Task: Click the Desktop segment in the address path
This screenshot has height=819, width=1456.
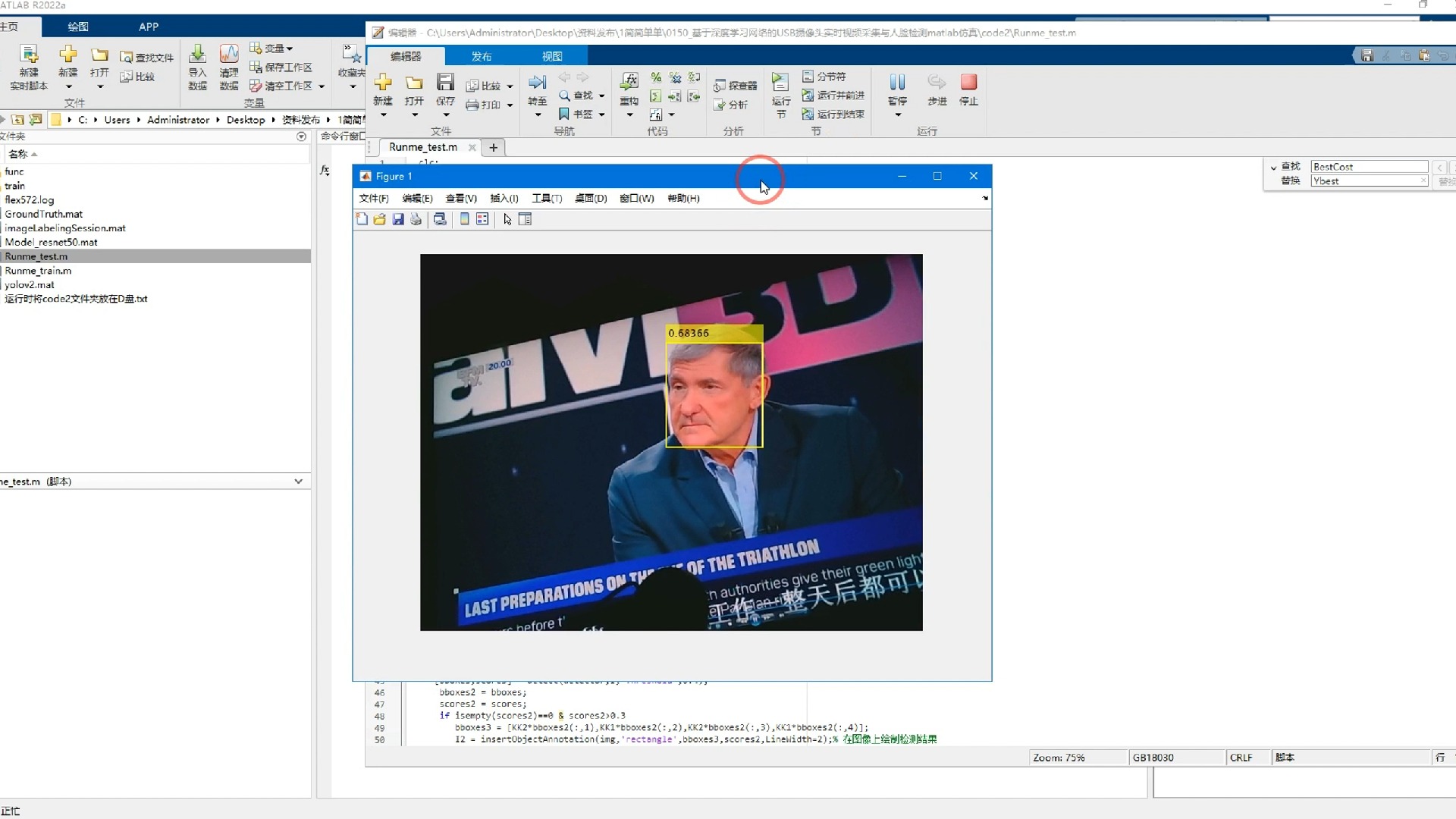Action: pyautogui.click(x=246, y=120)
